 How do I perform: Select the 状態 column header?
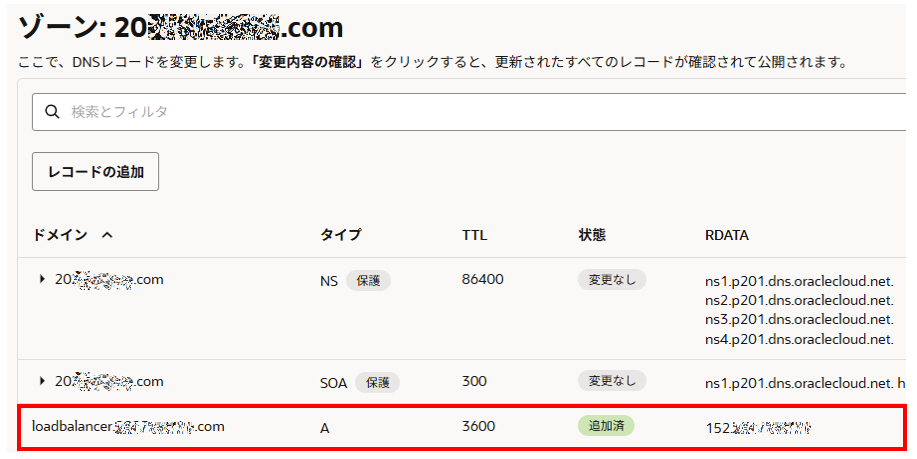coord(592,235)
